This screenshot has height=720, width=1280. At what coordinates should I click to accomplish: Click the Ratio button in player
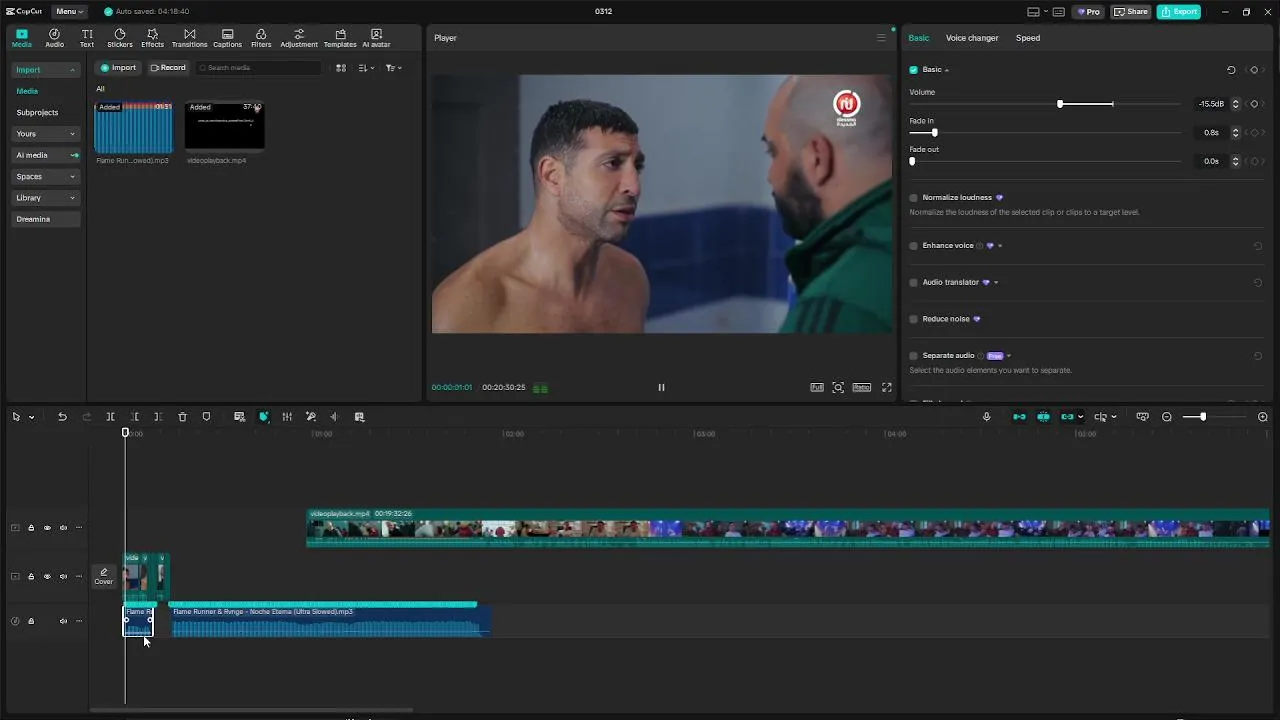point(861,387)
